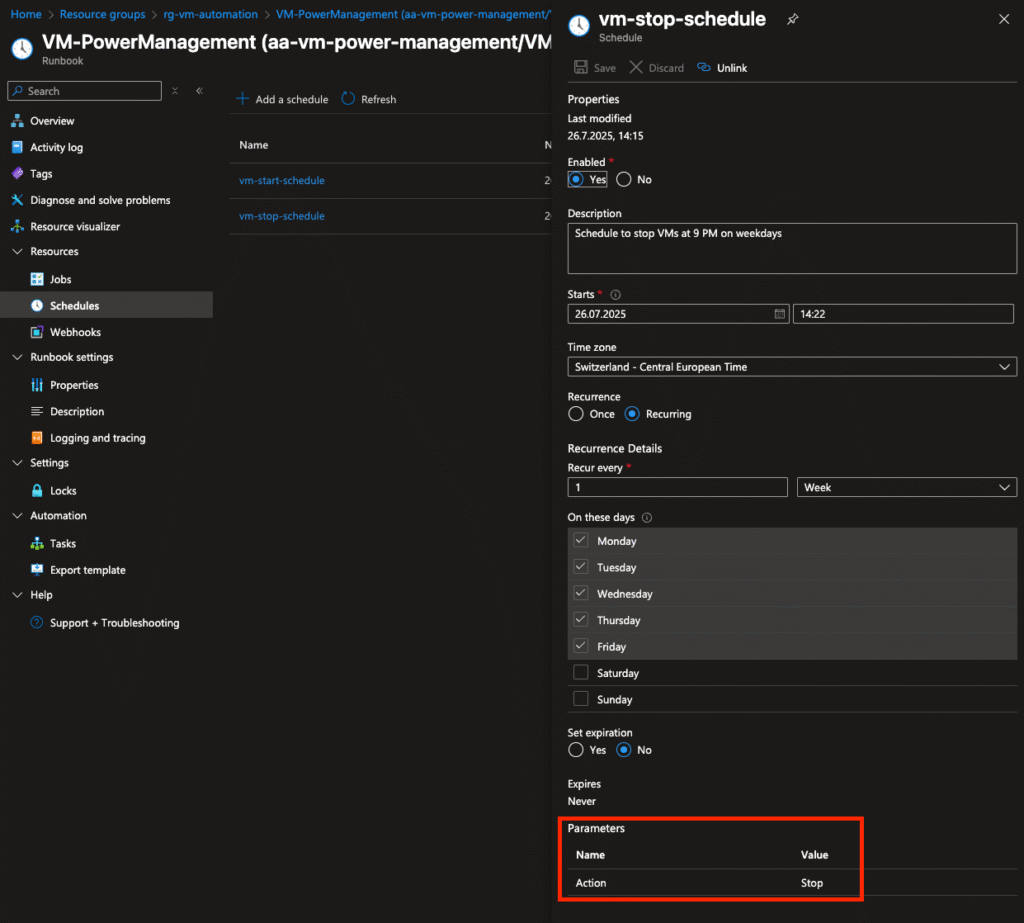Check the Saturday checkbox
Viewport: 1024px width, 923px height.
click(x=581, y=672)
